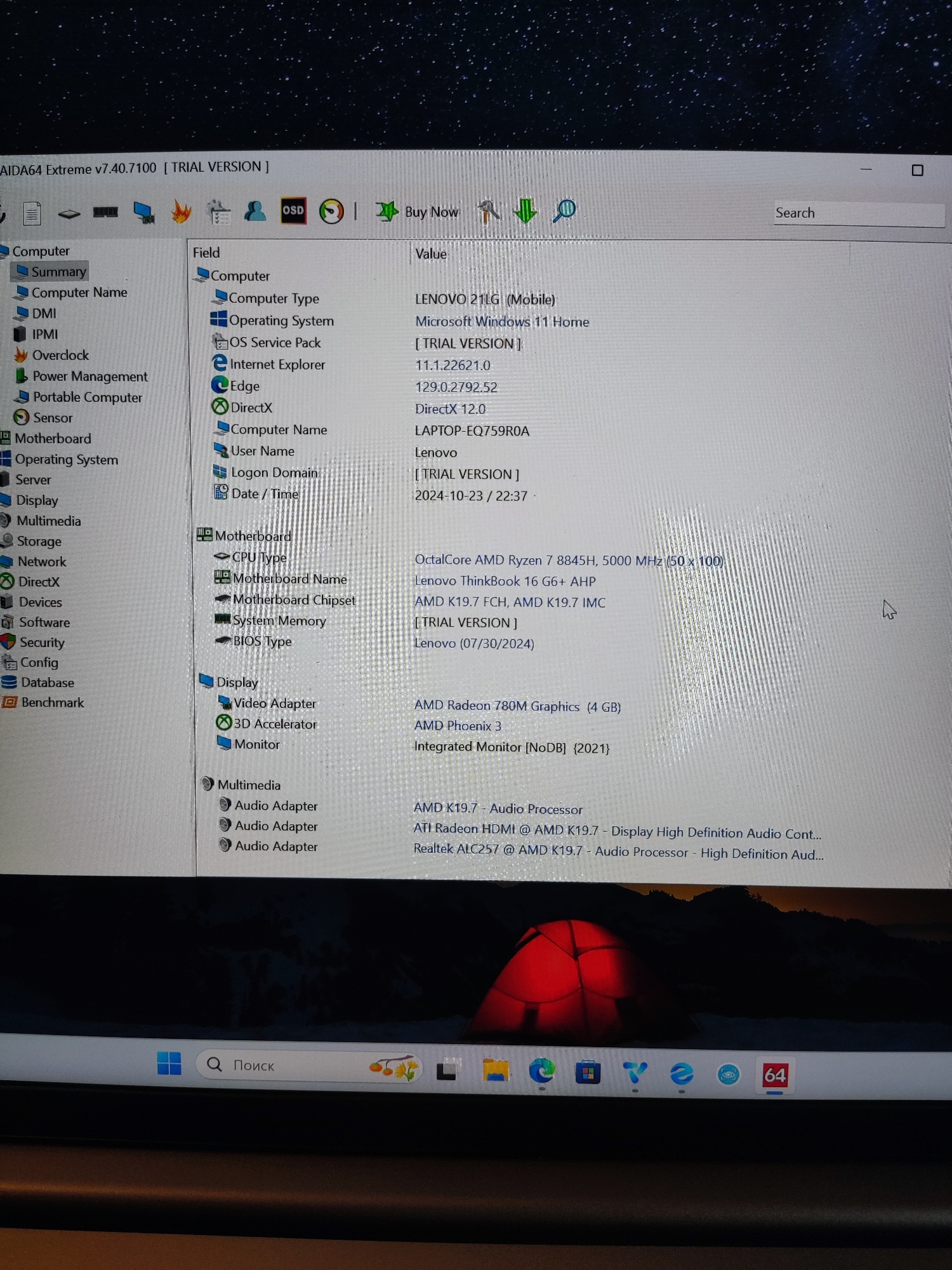Viewport: 952px width, 1270px height.
Task: Select the 2024-10-23 / 22:37 date value
Action: point(471,496)
